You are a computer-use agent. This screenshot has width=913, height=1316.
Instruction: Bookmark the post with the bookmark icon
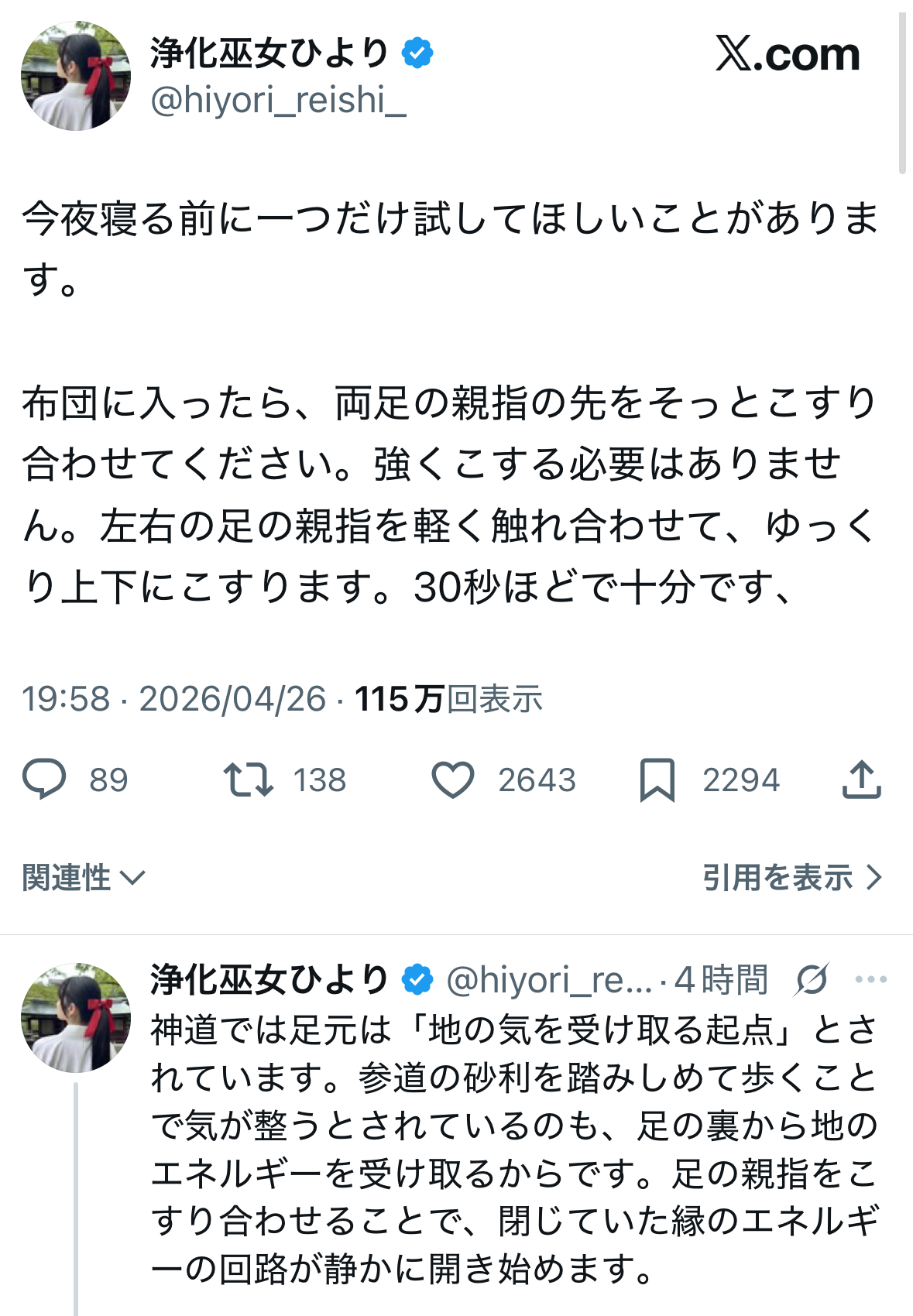click(657, 780)
